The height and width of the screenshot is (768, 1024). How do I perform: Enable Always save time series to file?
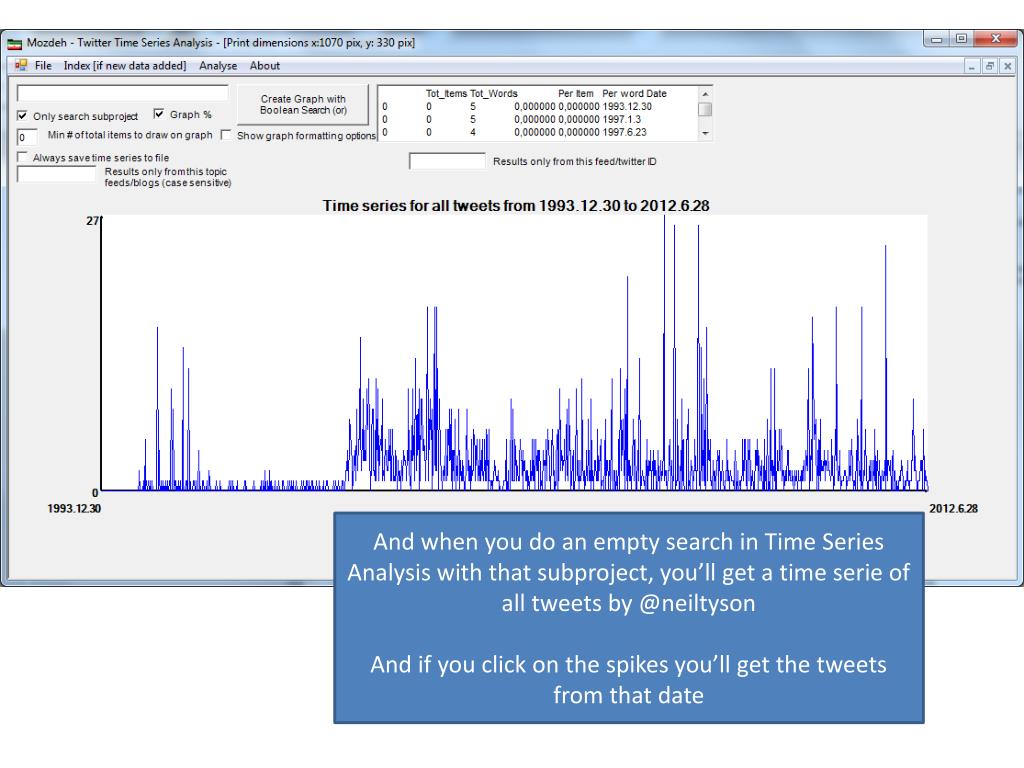pos(22,157)
